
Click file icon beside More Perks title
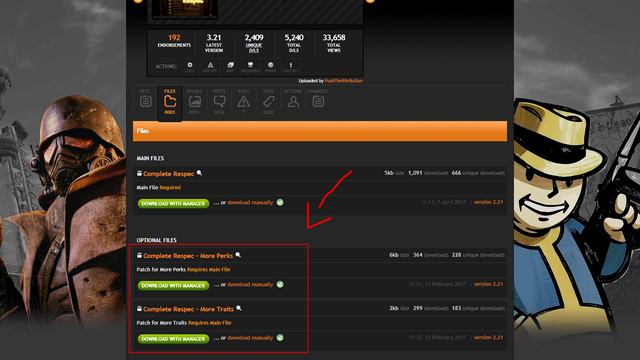coord(139,256)
